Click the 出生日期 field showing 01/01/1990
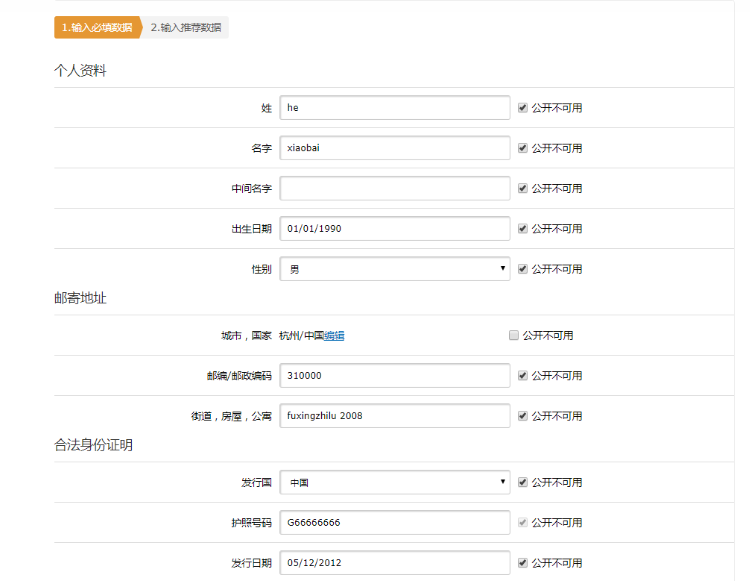 395,229
